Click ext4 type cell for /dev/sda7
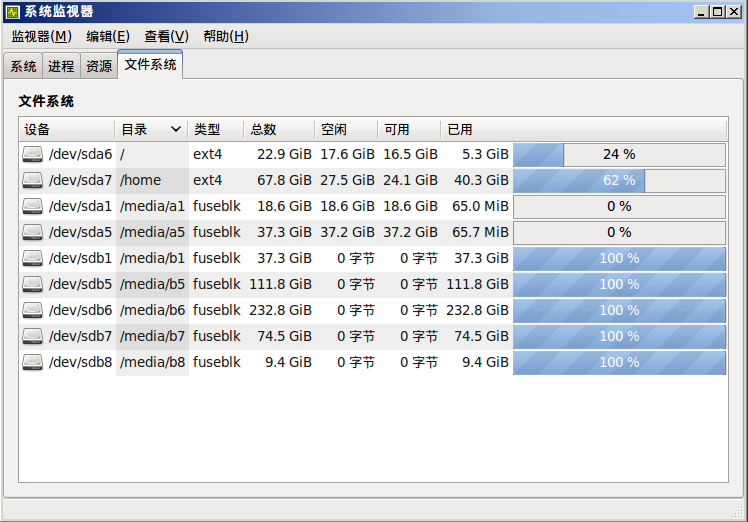748x522 pixels. [208, 180]
